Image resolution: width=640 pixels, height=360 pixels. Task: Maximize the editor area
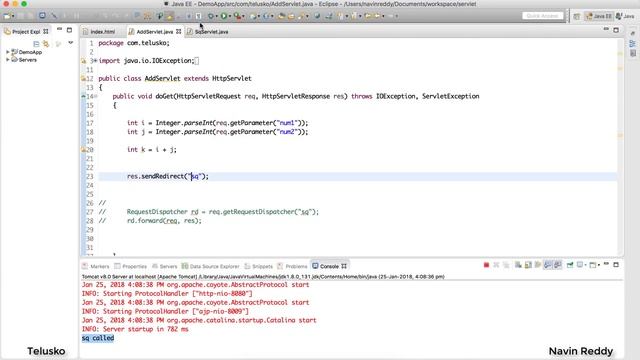616,29
